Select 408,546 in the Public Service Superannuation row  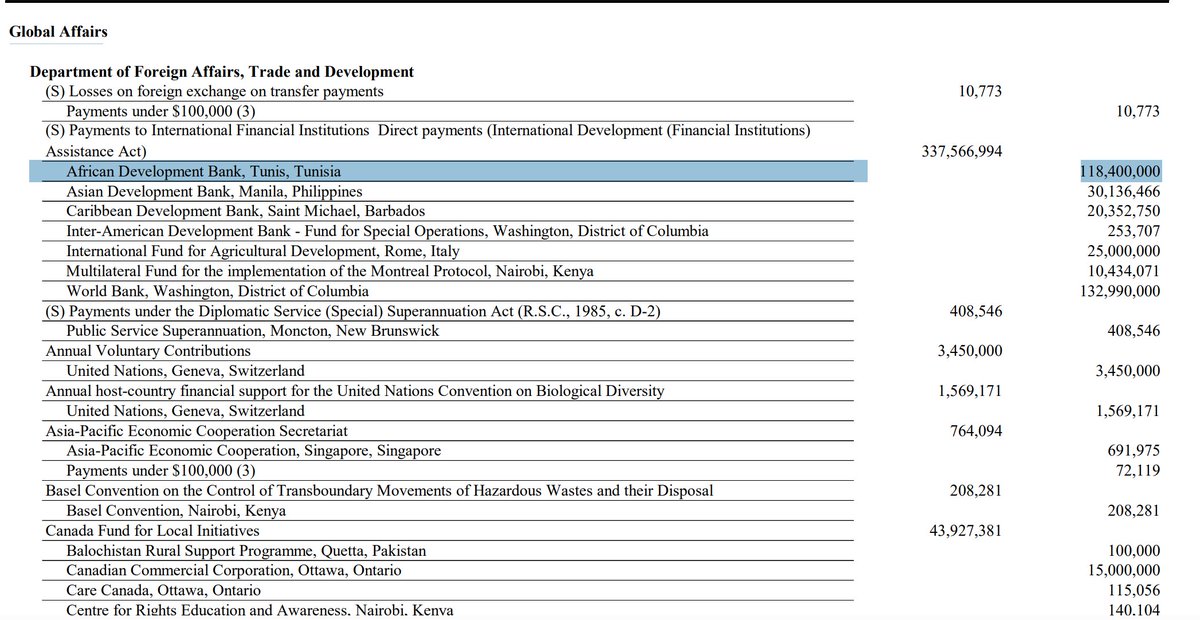(x=1133, y=330)
